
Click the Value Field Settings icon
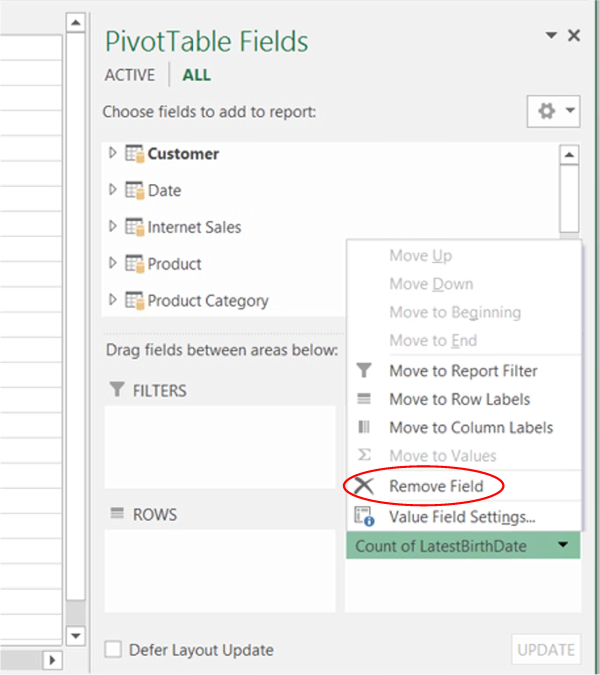[x=364, y=517]
